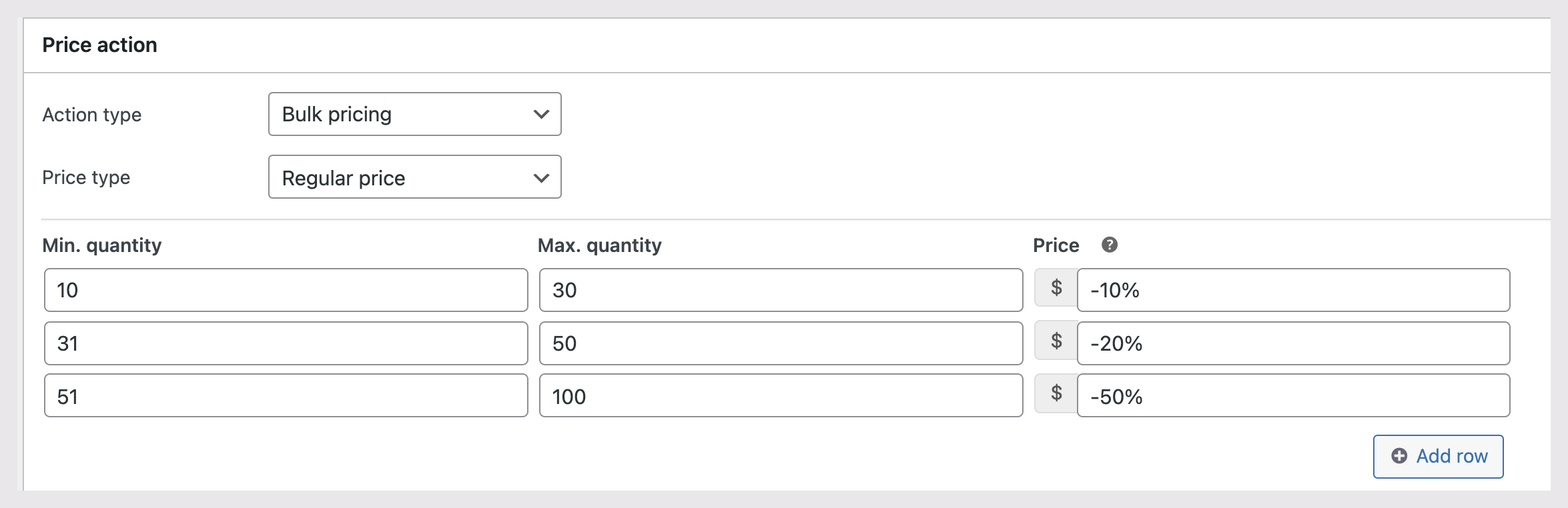The width and height of the screenshot is (1568, 508).
Task: Click into the -50% price field
Action: coord(1293,396)
